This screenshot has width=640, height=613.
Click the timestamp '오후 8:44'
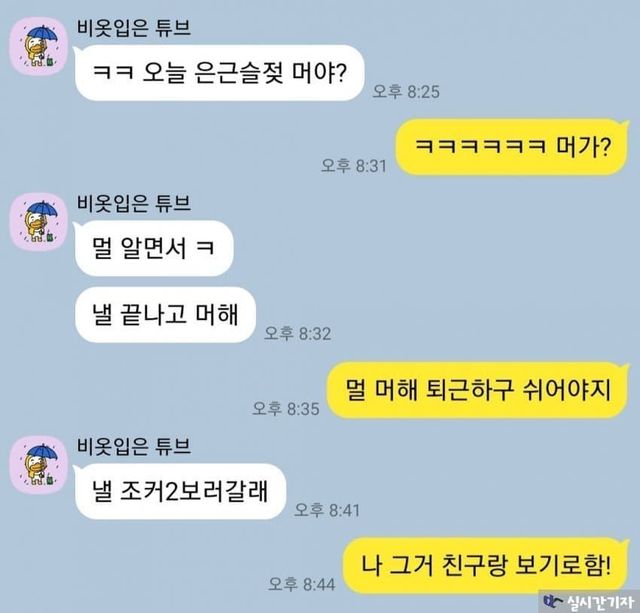pos(302,584)
